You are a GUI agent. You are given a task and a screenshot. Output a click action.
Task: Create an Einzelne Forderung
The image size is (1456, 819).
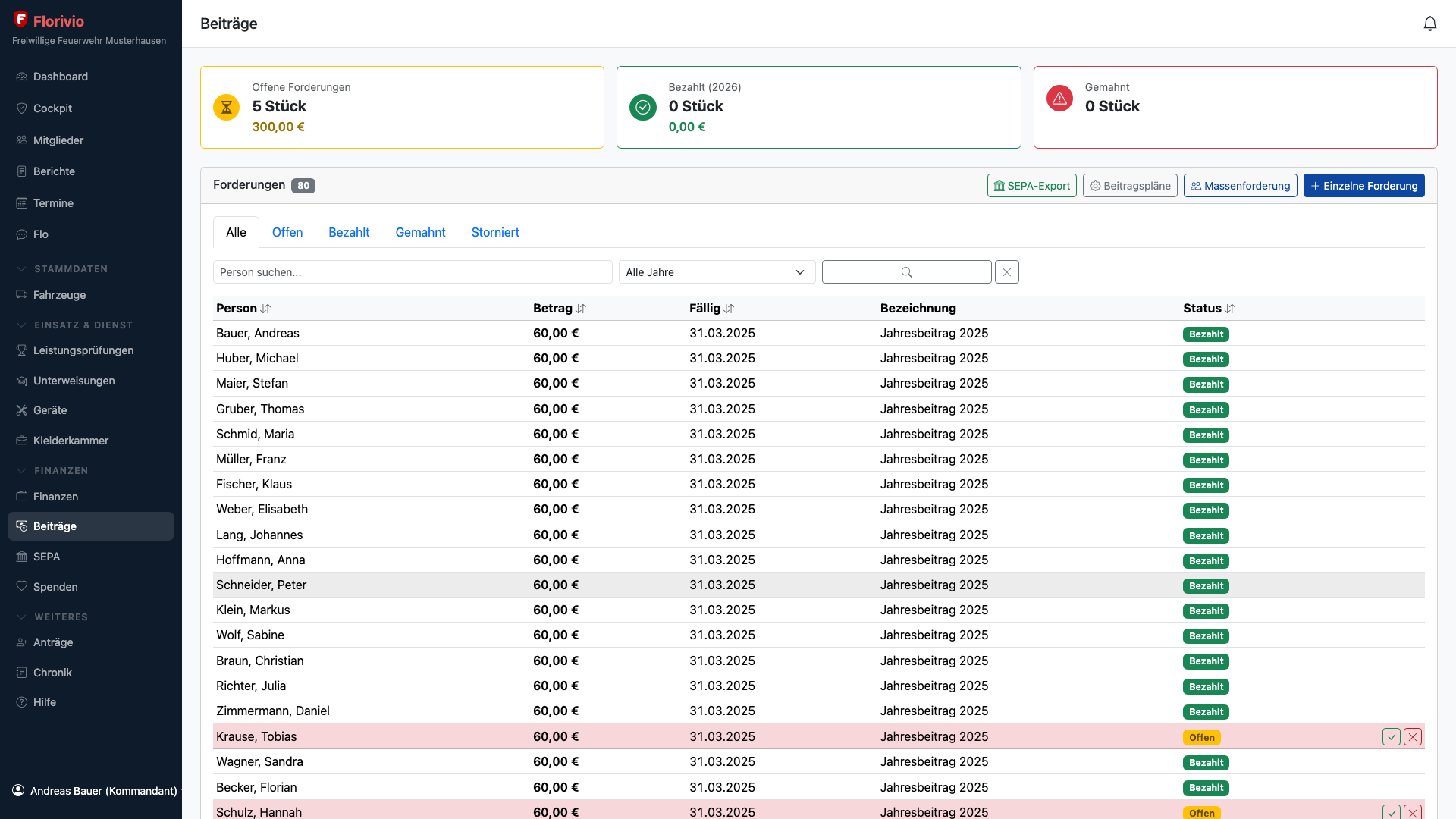(1363, 186)
